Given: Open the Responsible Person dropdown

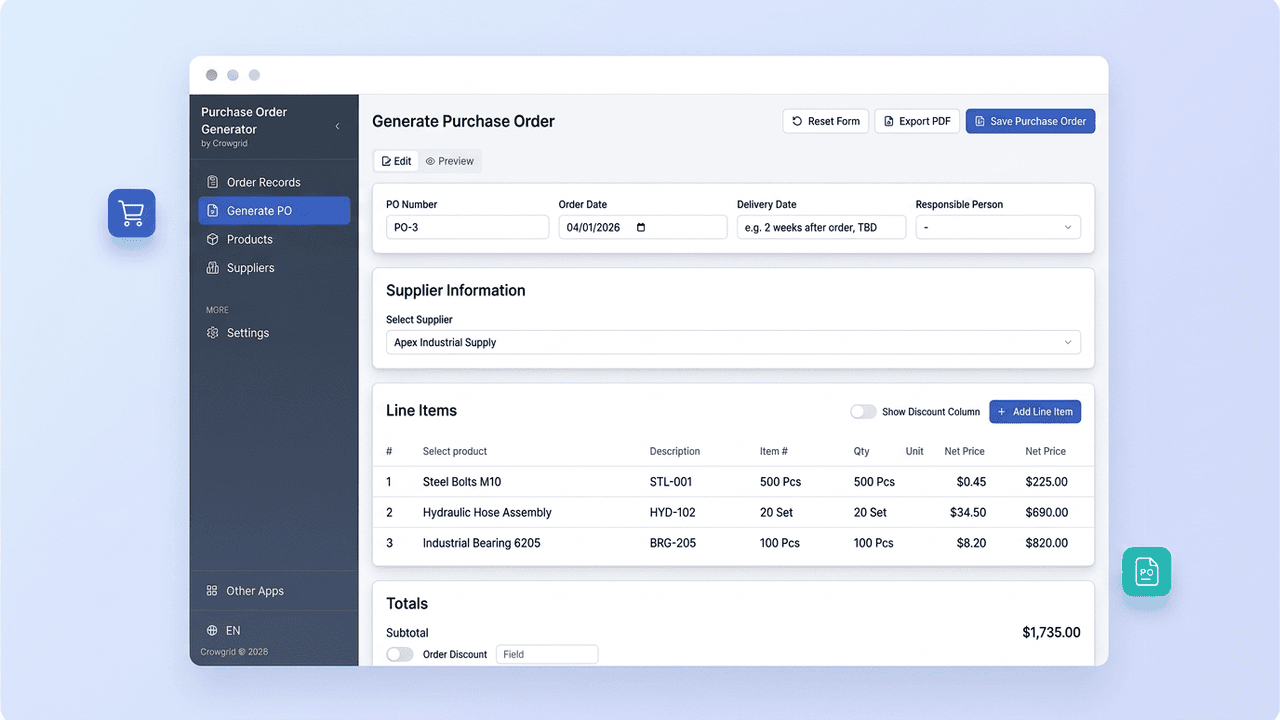Looking at the screenshot, I should click(x=998, y=227).
